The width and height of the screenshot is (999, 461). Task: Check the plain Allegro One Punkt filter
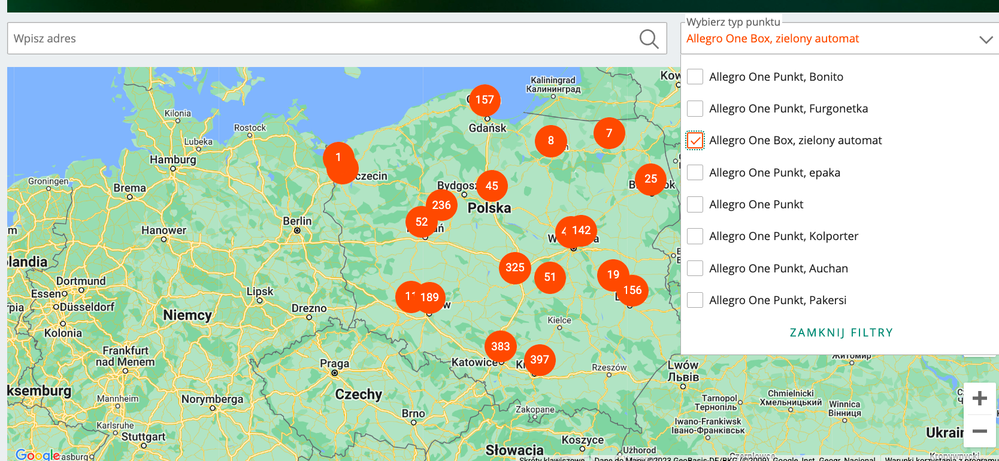695,204
